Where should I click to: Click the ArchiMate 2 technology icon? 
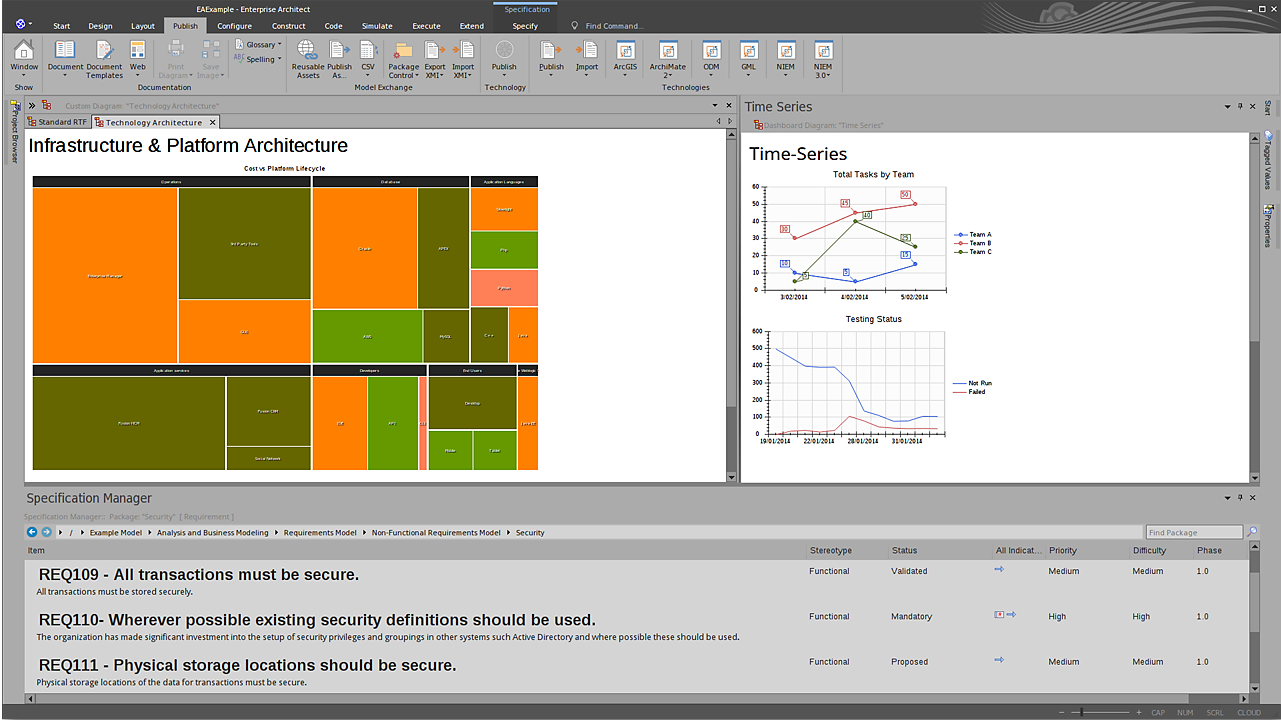(x=668, y=50)
